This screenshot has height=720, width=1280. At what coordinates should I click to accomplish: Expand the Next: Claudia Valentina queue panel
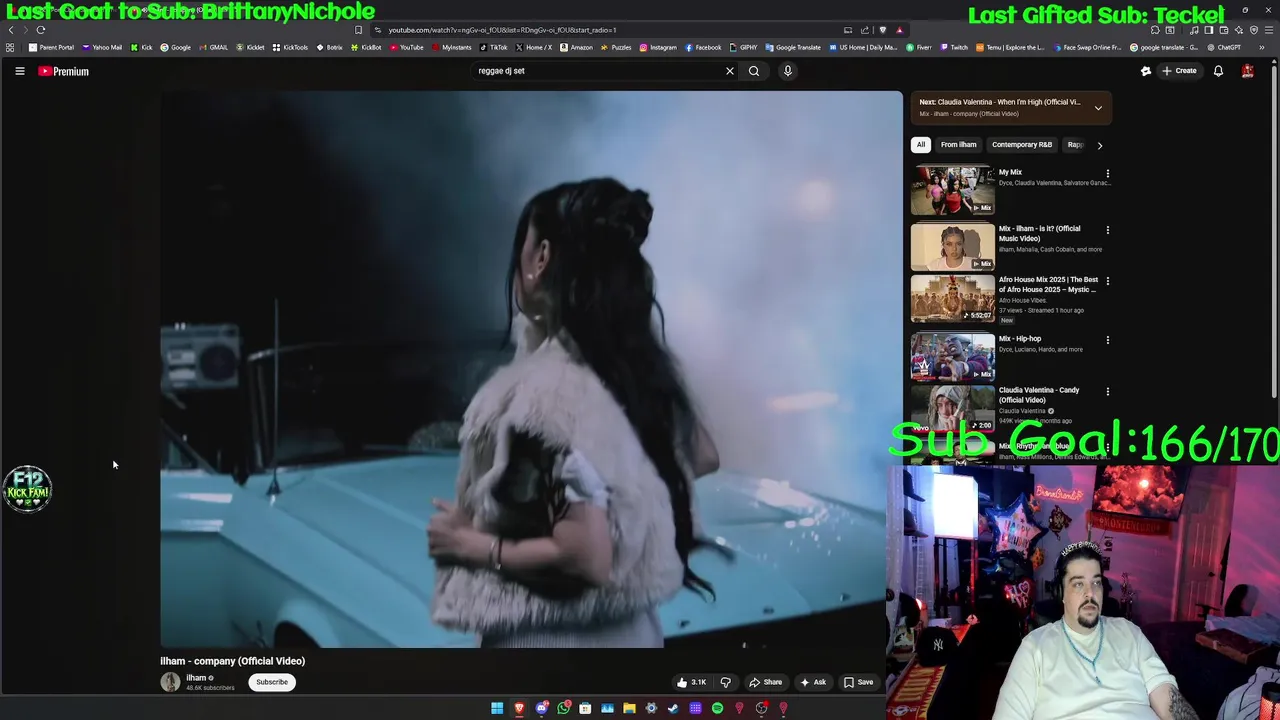pos(1098,108)
